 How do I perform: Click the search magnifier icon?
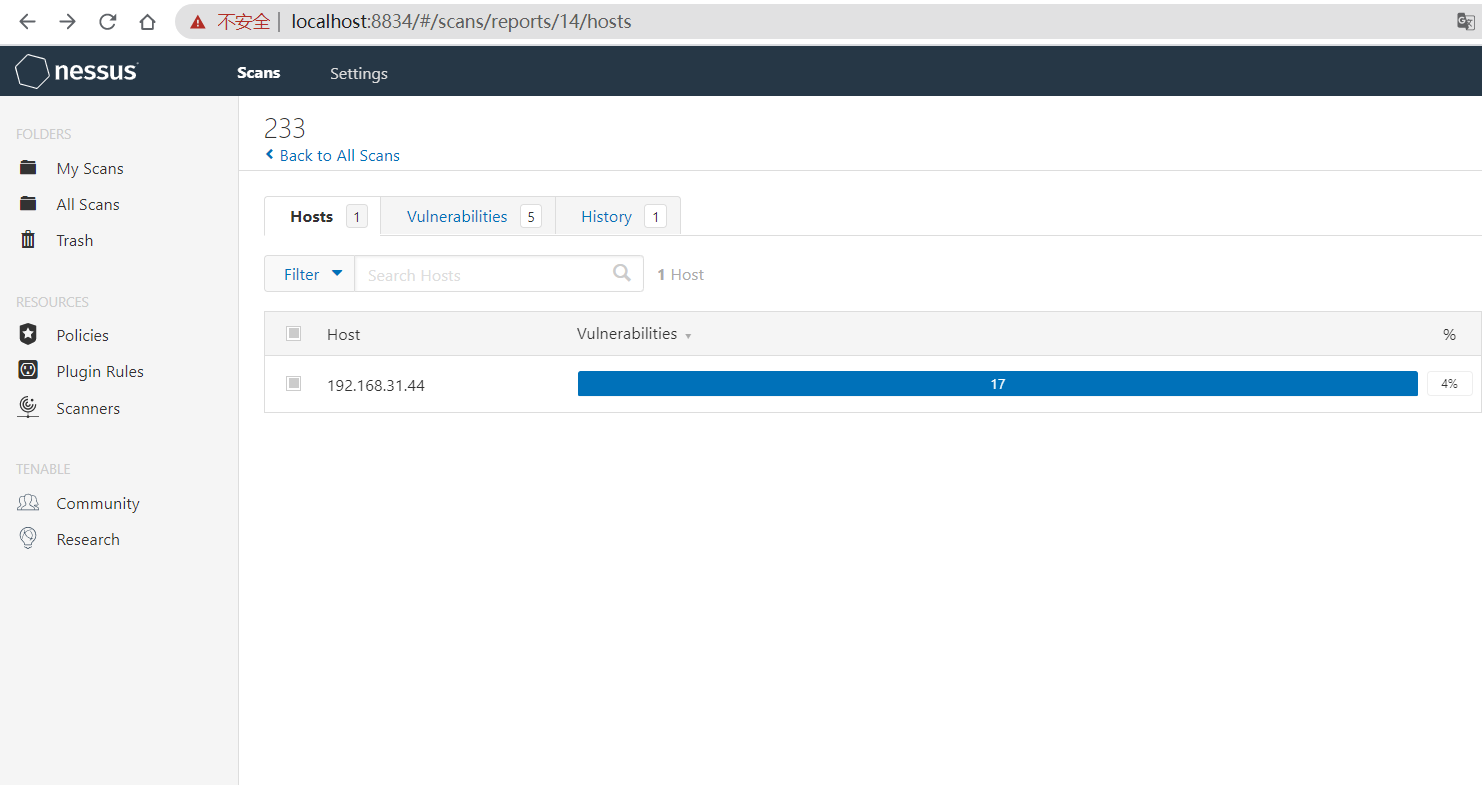(x=622, y=273)
